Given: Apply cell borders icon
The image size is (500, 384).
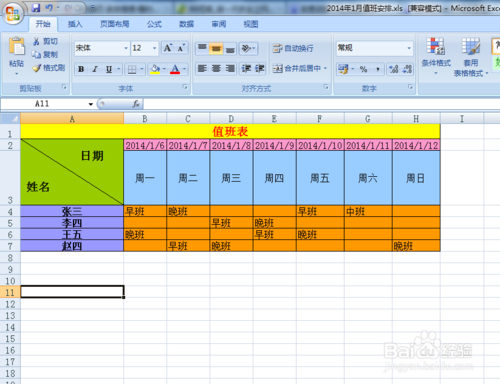Looking at the screenshot, I should point(132,69).
